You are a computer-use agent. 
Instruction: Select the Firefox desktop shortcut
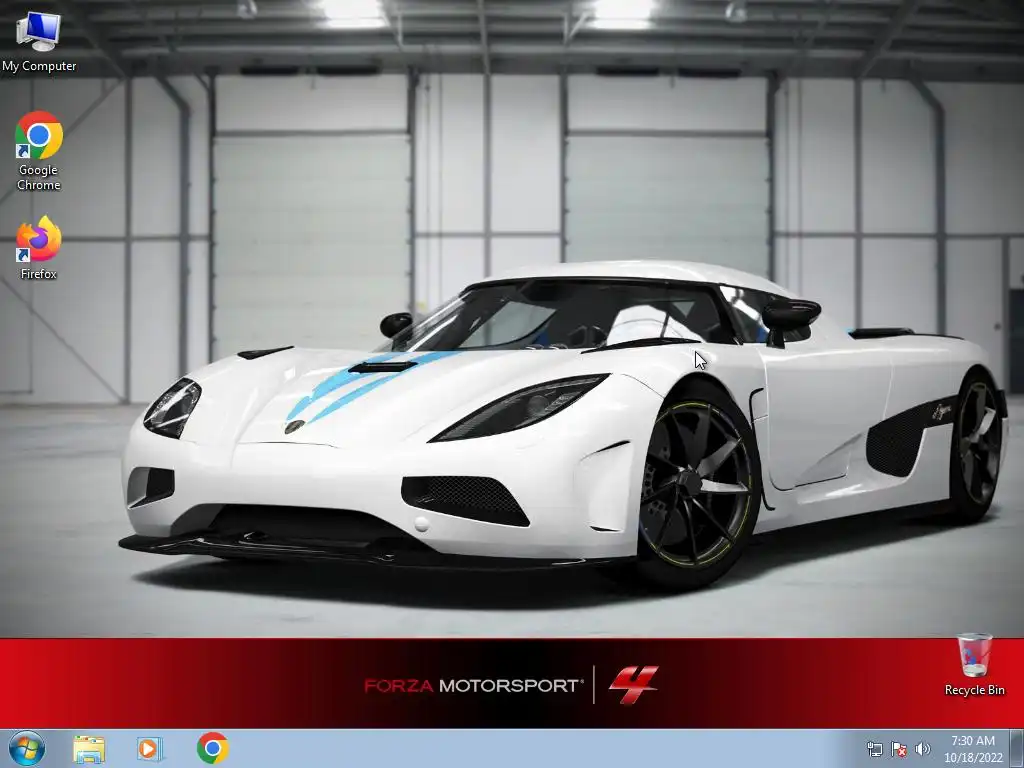point(39,248)
